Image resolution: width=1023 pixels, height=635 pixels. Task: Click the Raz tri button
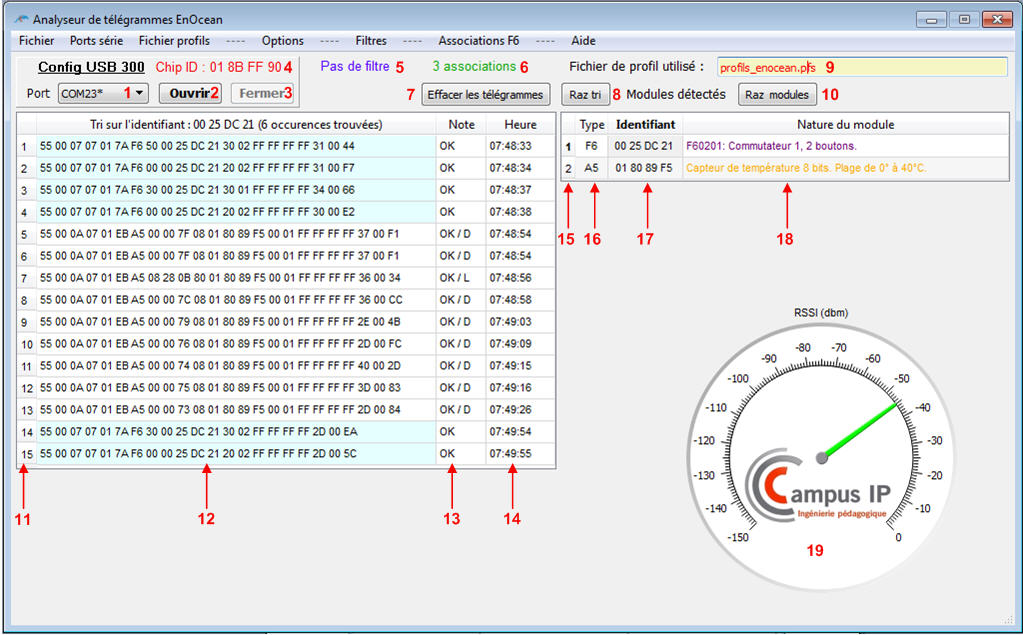click(585, 95)
